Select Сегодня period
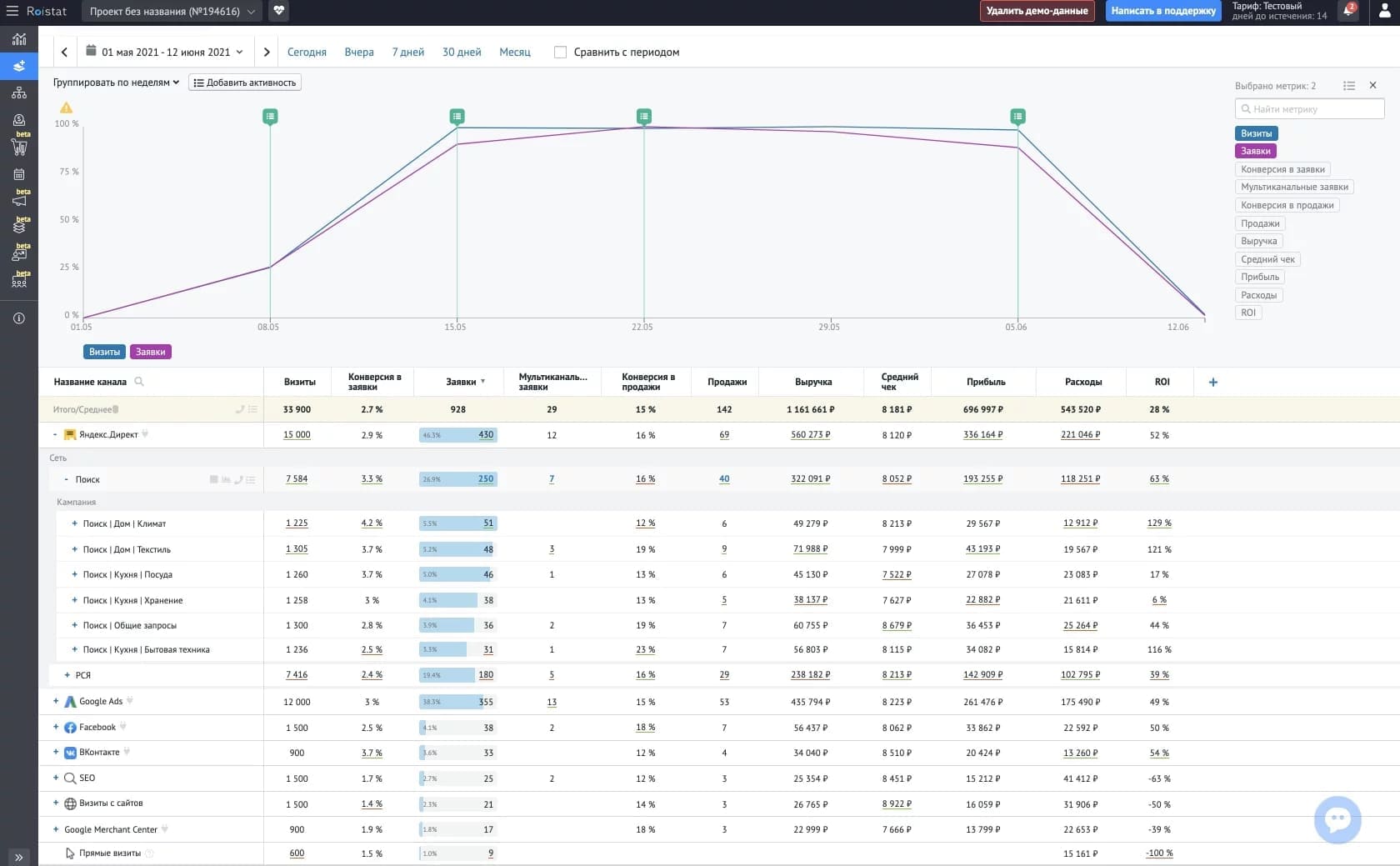Screen dimensions: 1400x866 [x=307, y=52]
